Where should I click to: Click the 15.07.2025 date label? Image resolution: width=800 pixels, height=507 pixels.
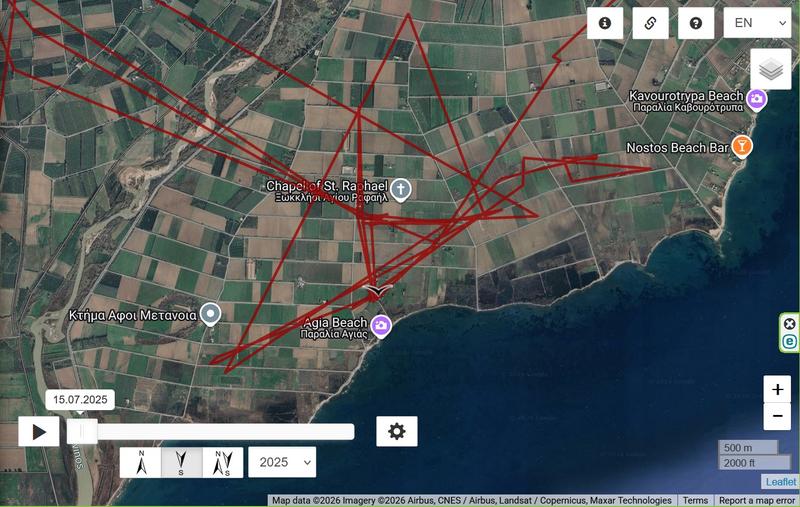pyautogui.click(x=80, y=399)
